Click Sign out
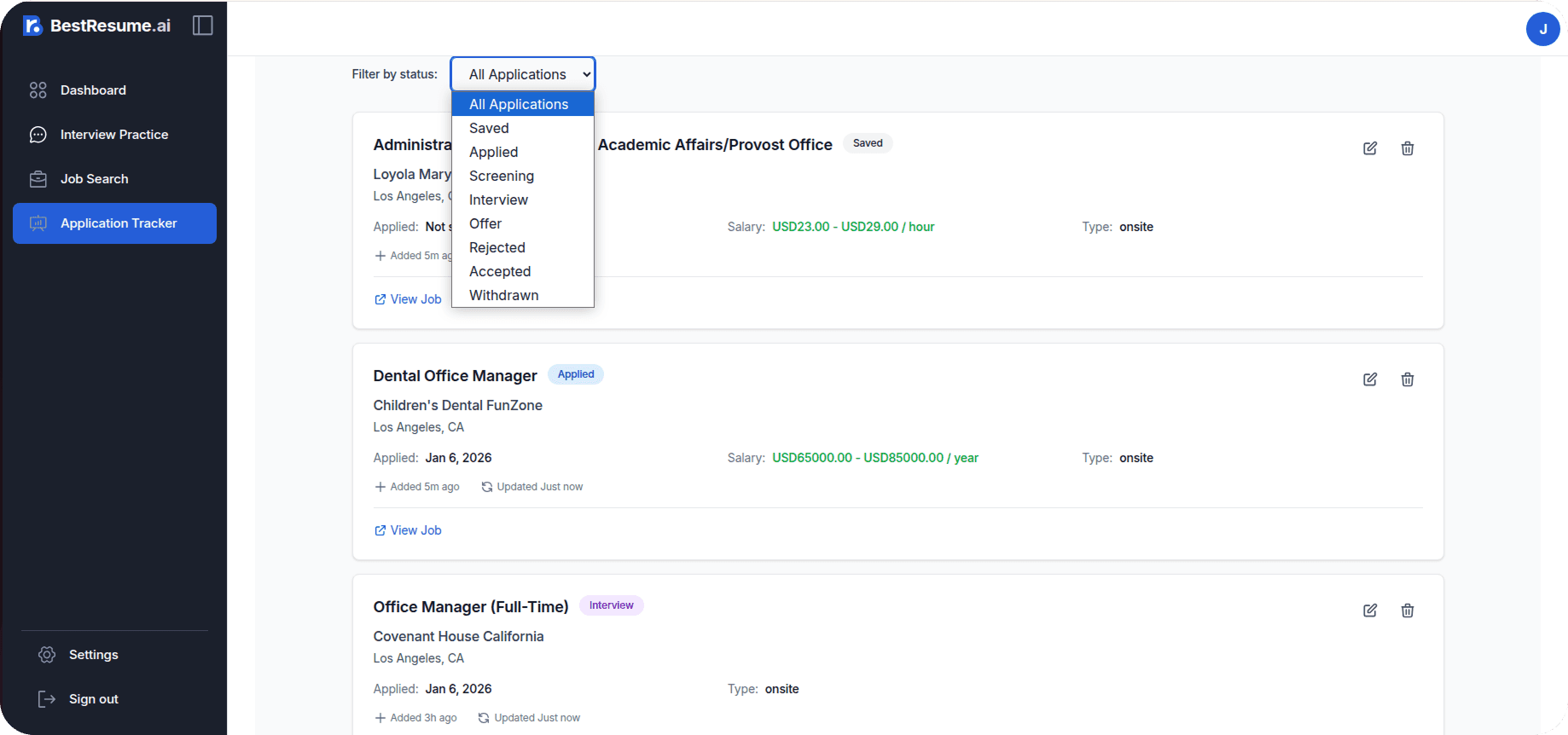The width and height of the screenshot is (1568, 735). 114,699
